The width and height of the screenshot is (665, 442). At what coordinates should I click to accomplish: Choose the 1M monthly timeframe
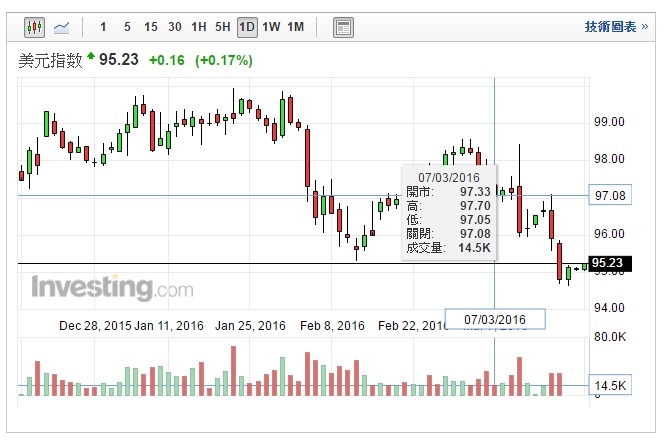coord(295,26)
